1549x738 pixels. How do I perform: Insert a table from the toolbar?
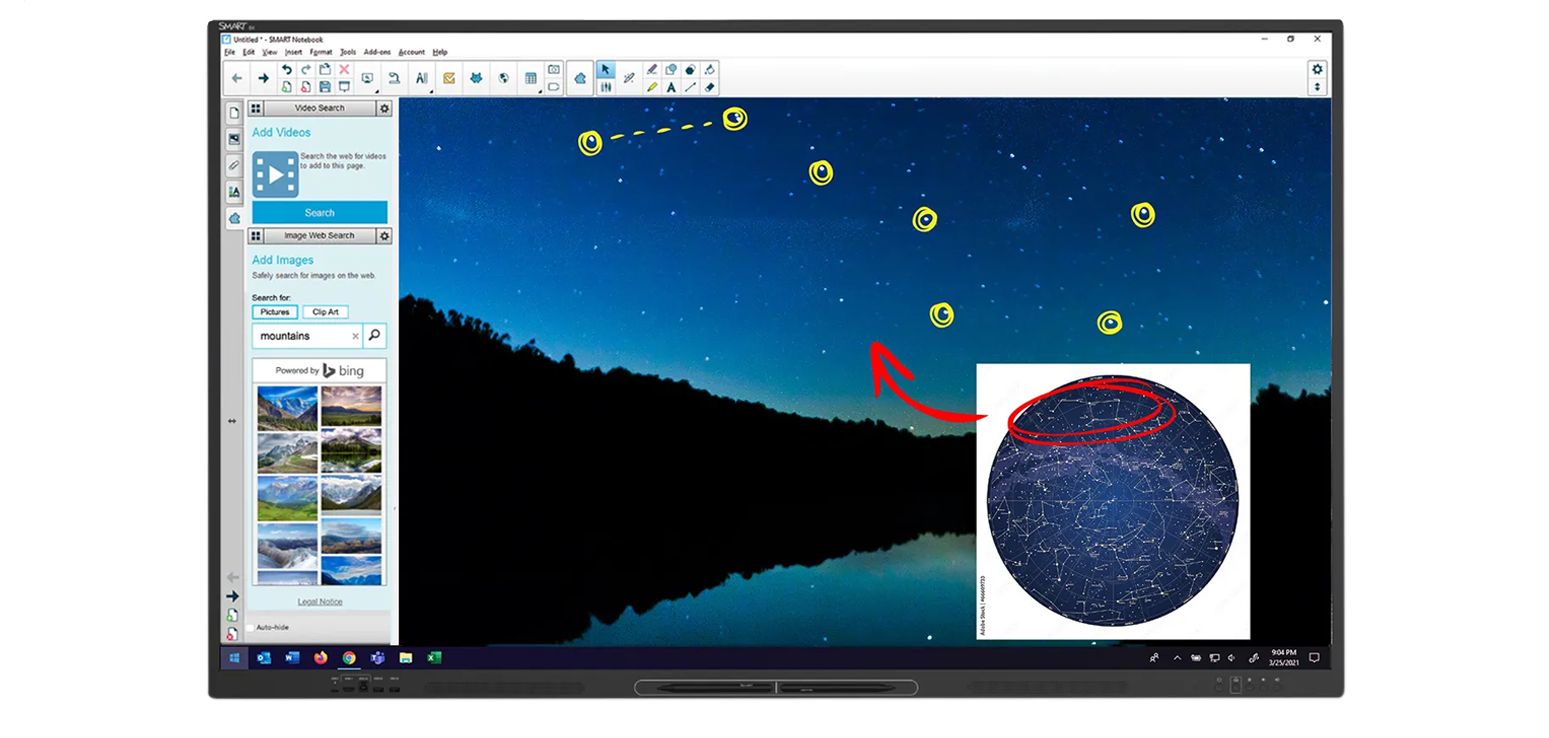pyautogui.click(x=531, y=80)
